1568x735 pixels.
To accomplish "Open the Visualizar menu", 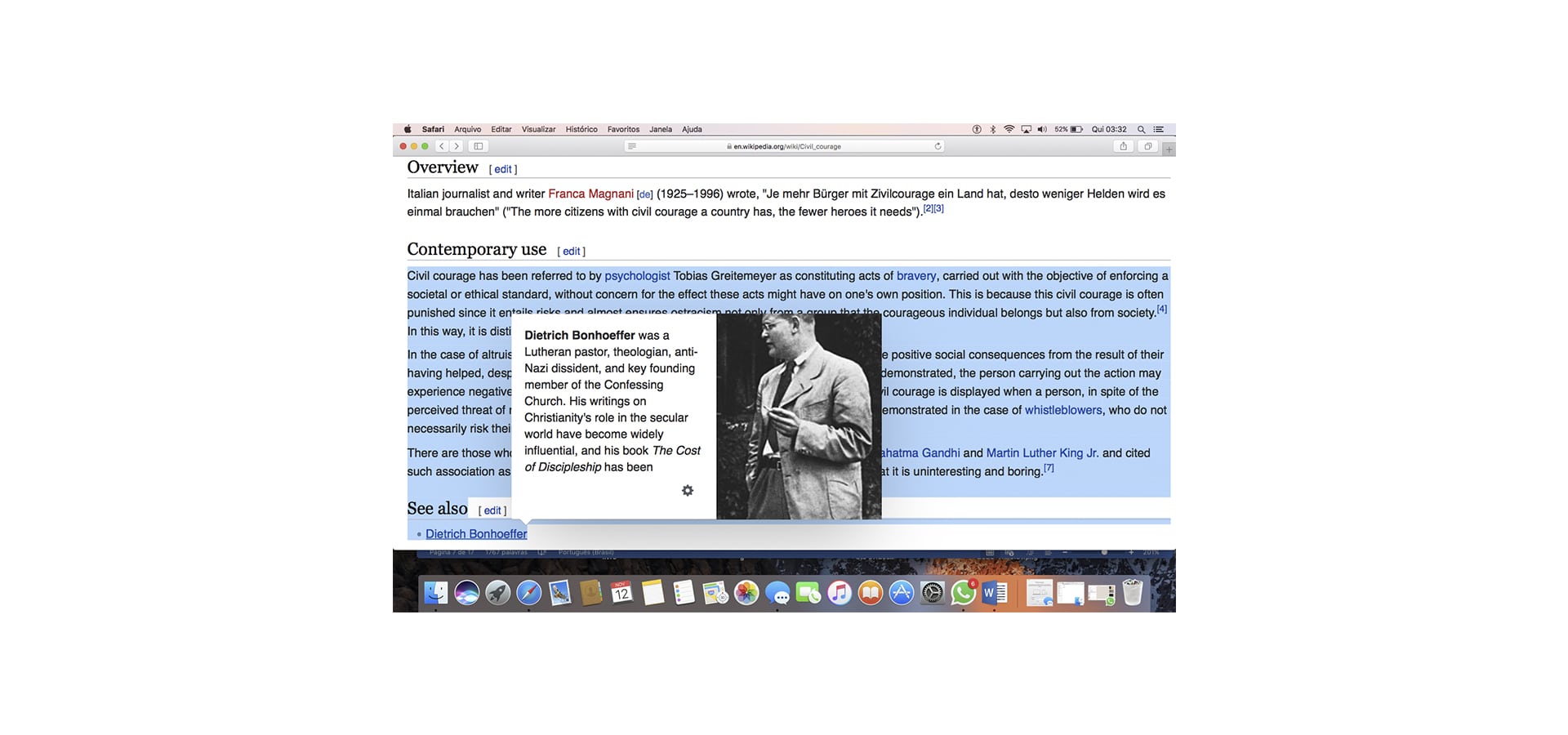I will pos(538,129).
